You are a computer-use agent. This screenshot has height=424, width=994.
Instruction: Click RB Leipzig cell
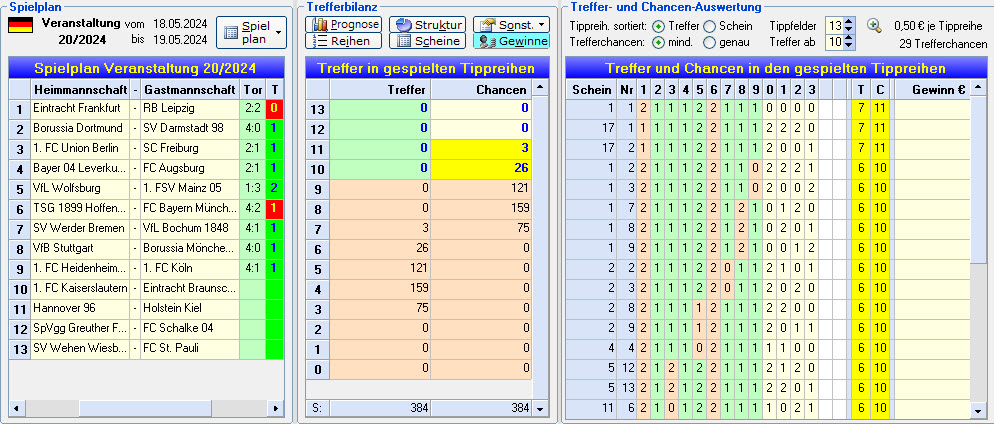point(190,108)
